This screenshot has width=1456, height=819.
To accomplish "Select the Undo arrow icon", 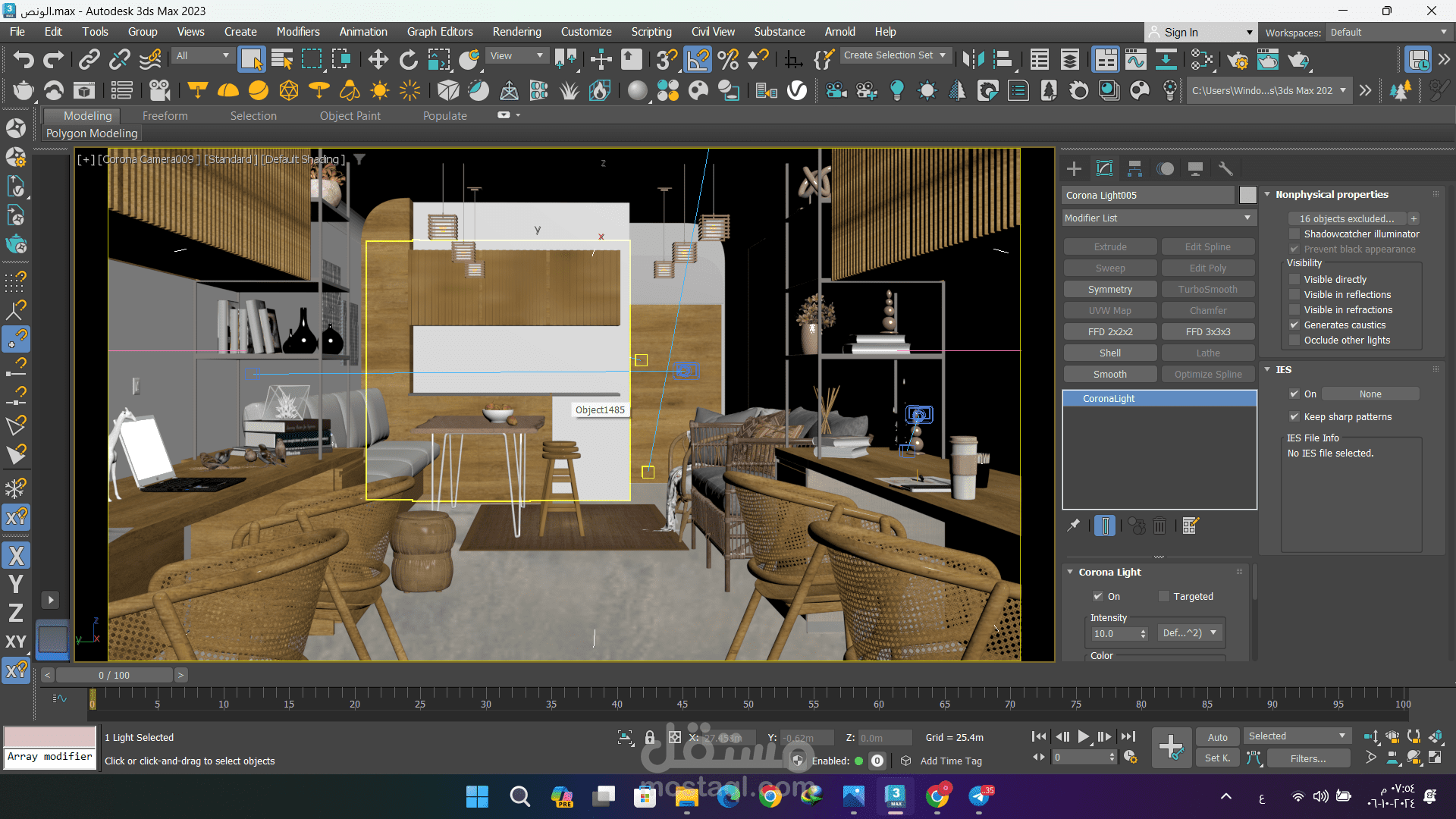I will [23, 59].
